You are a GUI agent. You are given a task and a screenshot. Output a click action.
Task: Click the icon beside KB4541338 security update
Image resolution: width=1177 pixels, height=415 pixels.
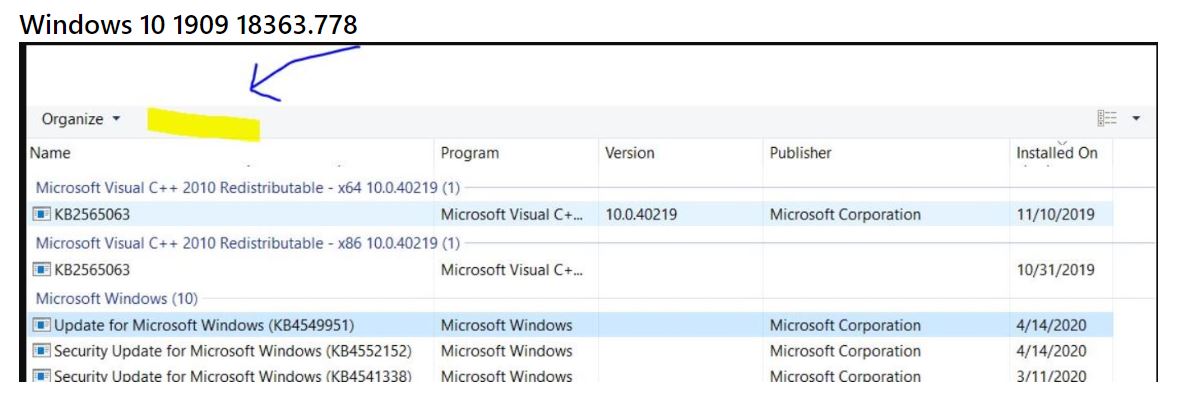41,375
